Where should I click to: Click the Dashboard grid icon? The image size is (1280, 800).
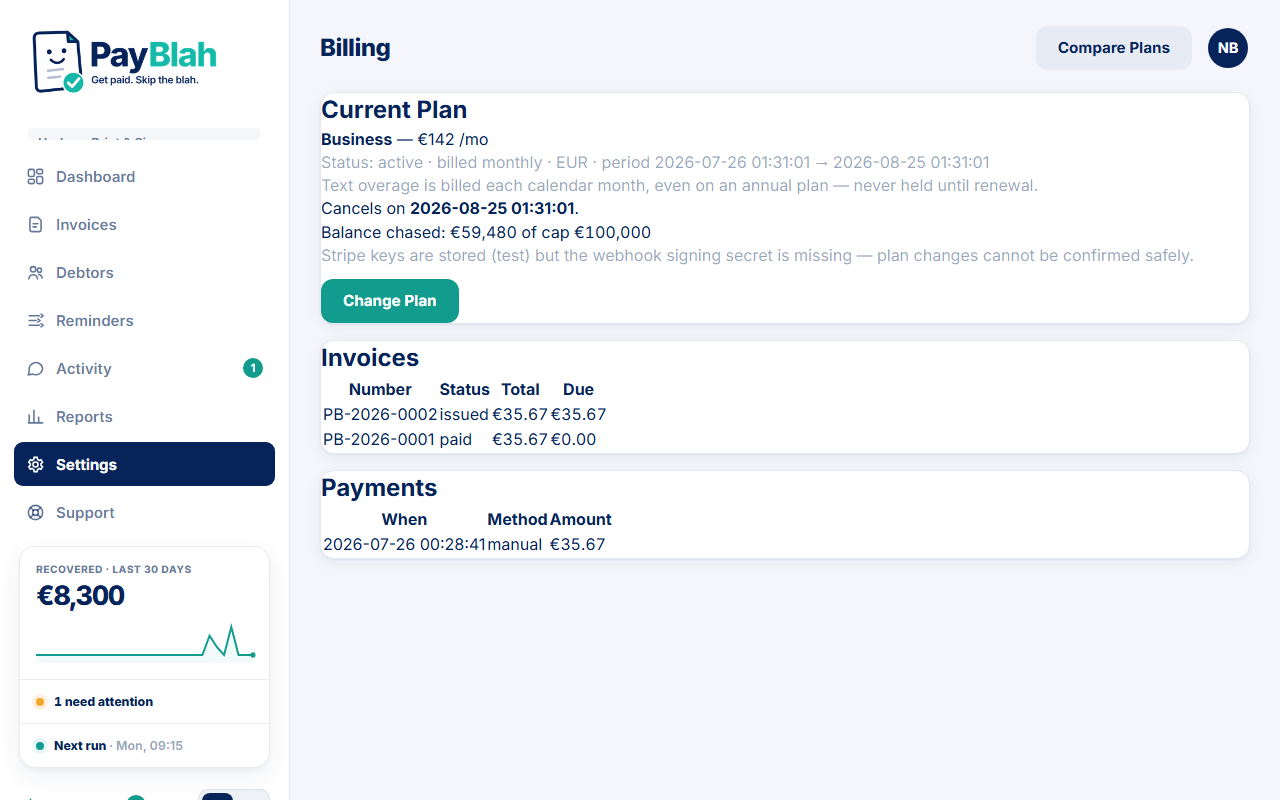(36, 177)
